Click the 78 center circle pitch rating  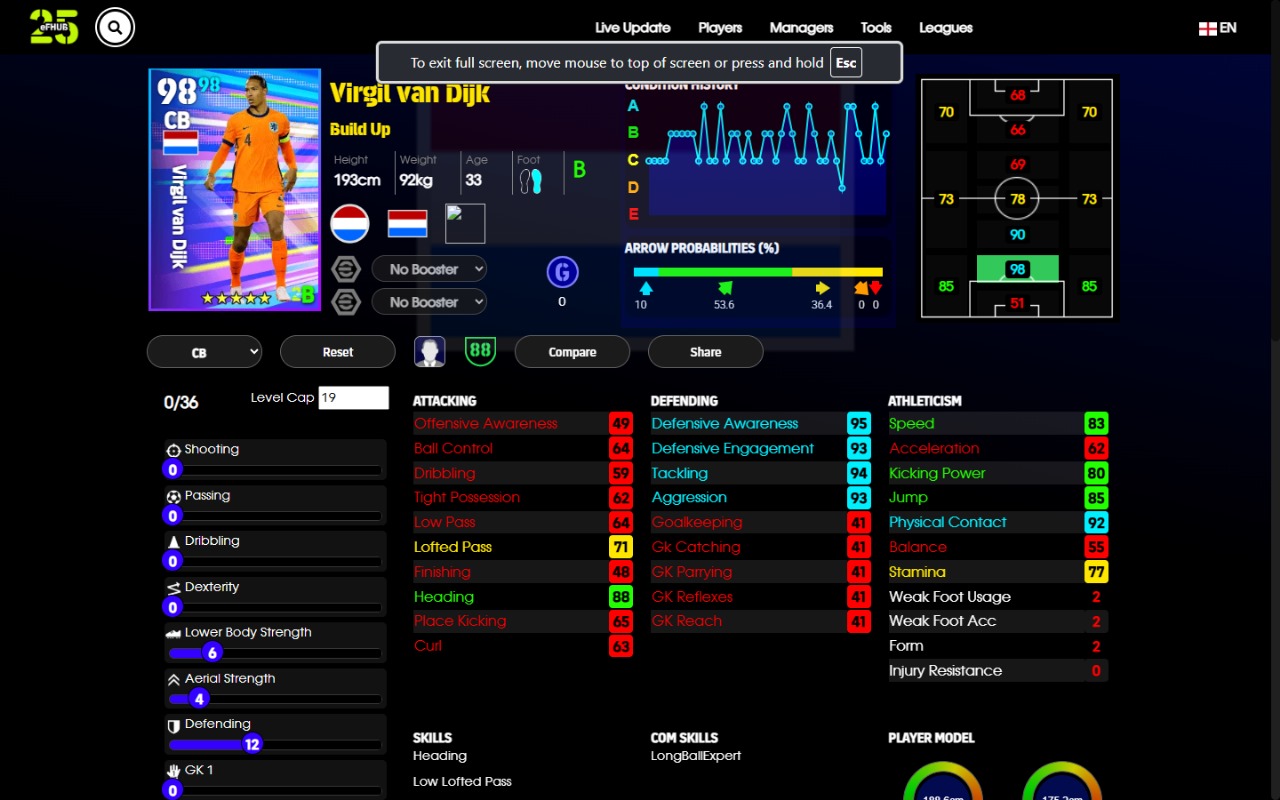click(1017, 199)
